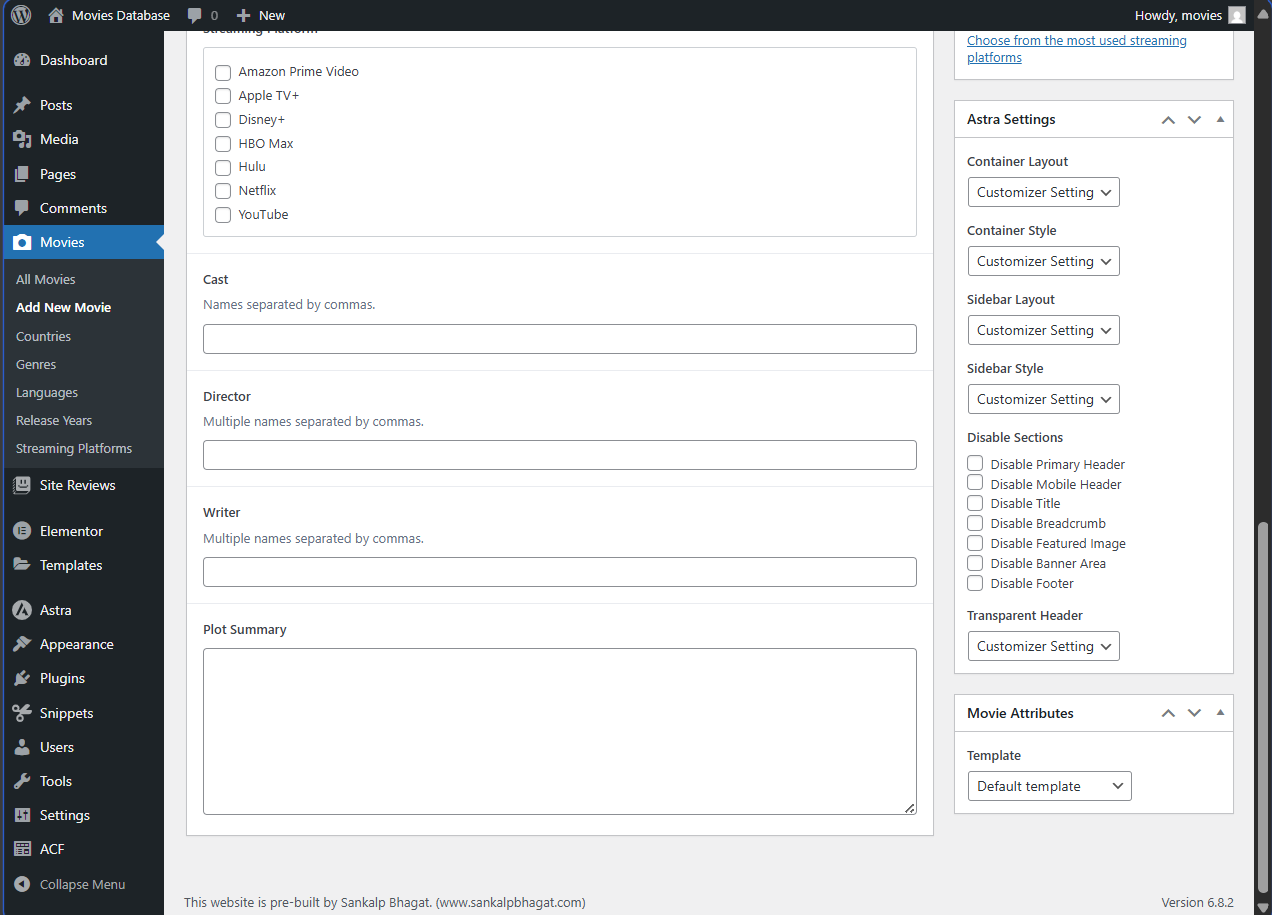This screenshot has height=915, width=1272.
Task: Collapse the Movie Attributes panel toggle
Action: [x=1220, y=713]
